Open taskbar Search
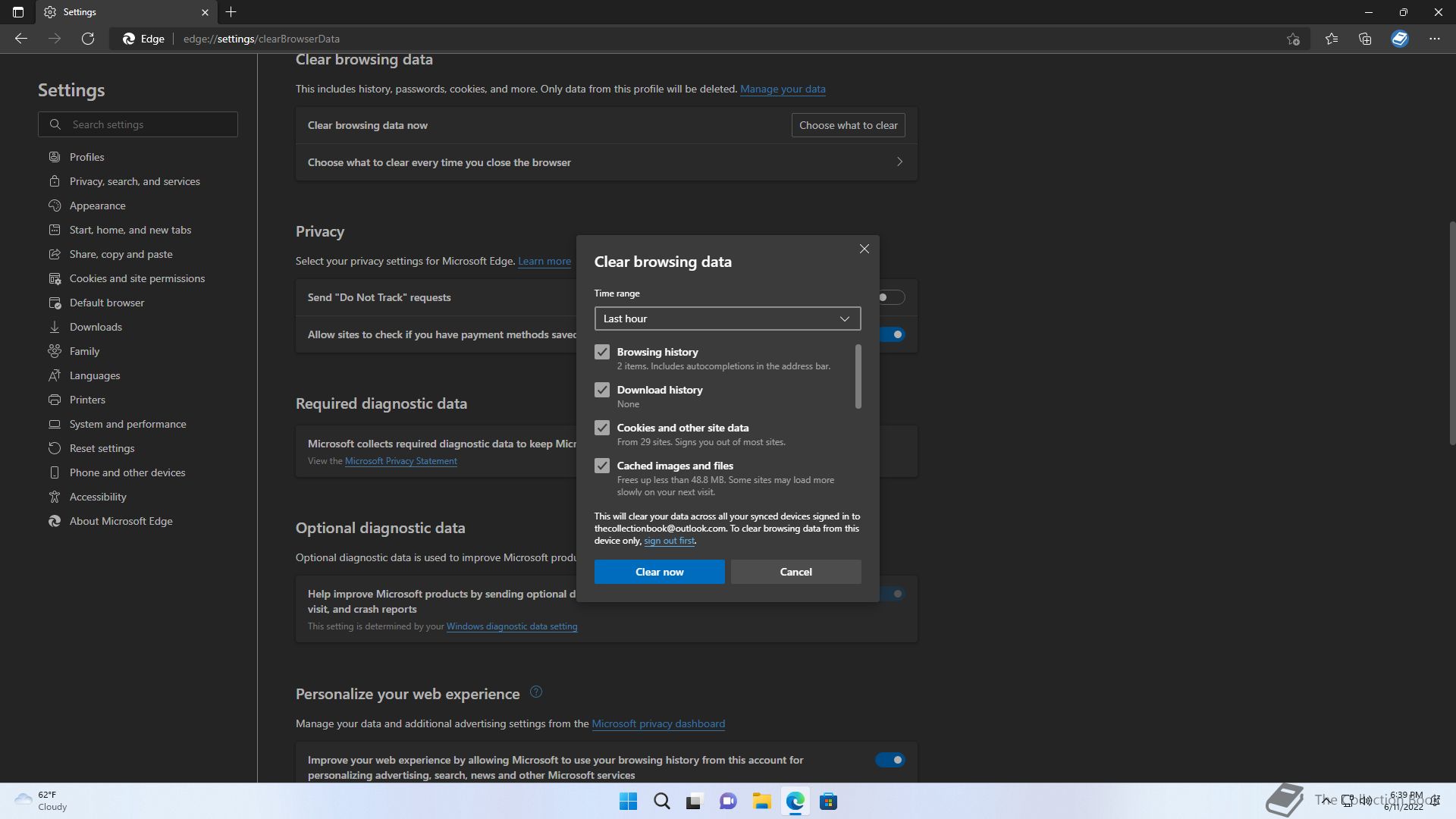The height and width of the screenshot is (819, 1456). (x=662, y=802)
